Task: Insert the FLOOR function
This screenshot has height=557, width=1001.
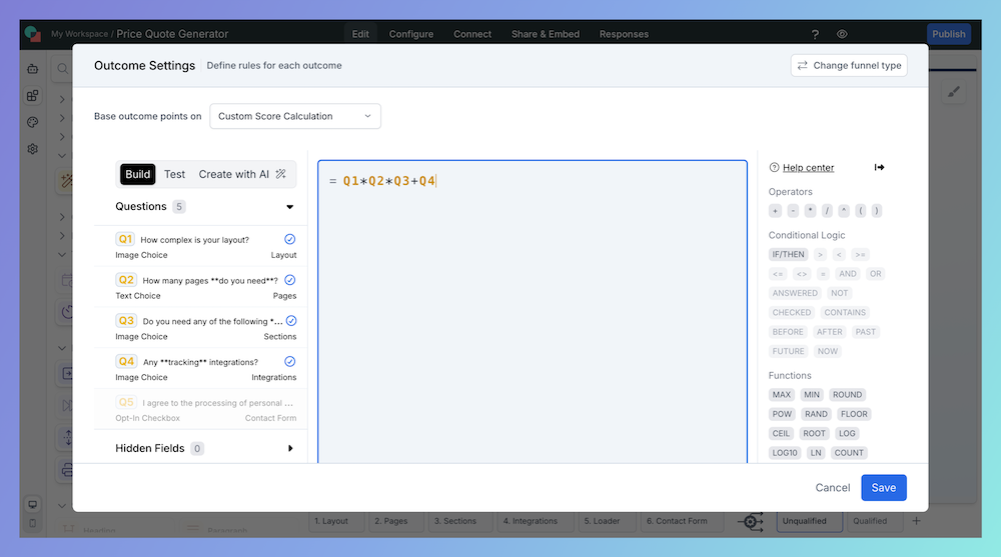Action: [x=854, y=414]
